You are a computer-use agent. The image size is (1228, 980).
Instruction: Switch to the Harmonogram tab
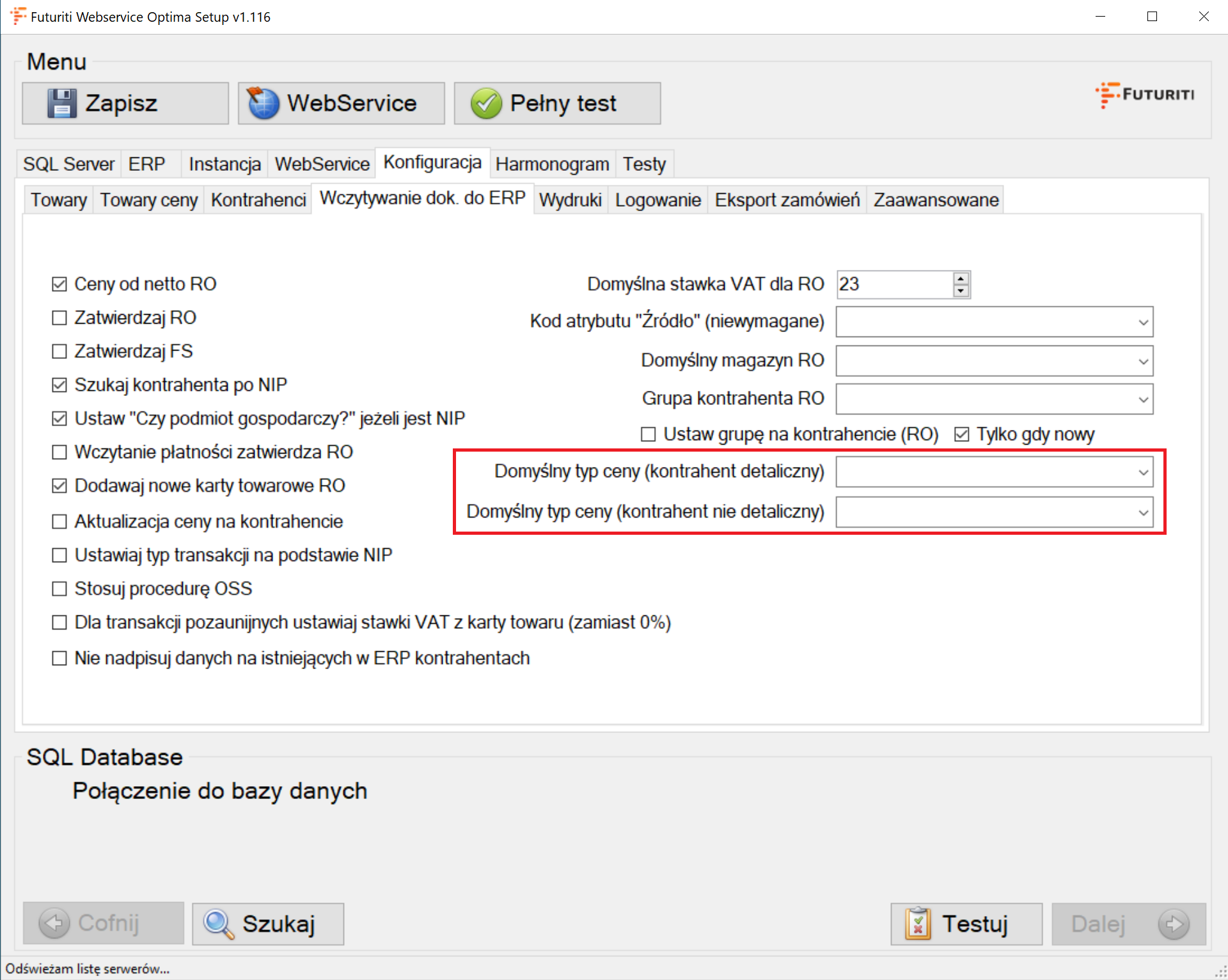pyautogui.click(x=552, y=164)
